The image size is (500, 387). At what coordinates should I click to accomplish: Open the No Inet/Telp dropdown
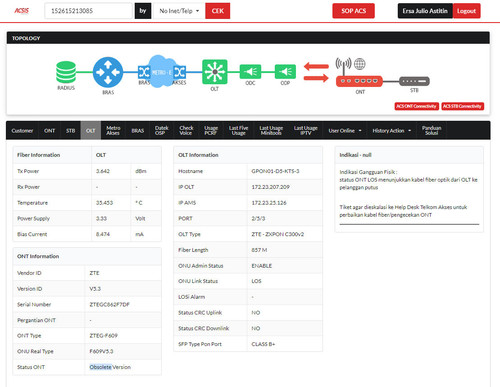pyautogui.click(x=179, y=11)
